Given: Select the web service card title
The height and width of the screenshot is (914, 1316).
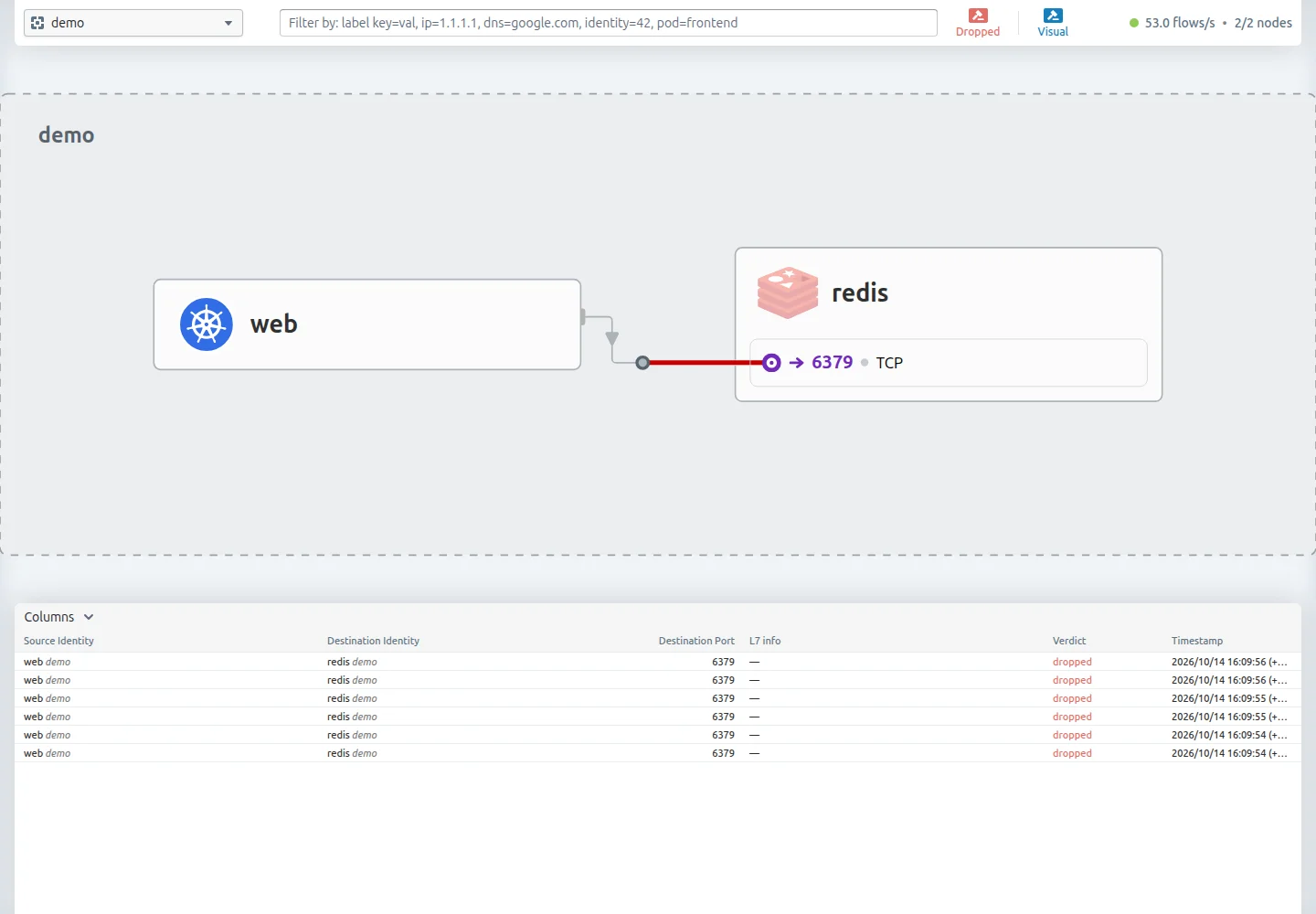Looking at the screenshot, I should 274,324.
